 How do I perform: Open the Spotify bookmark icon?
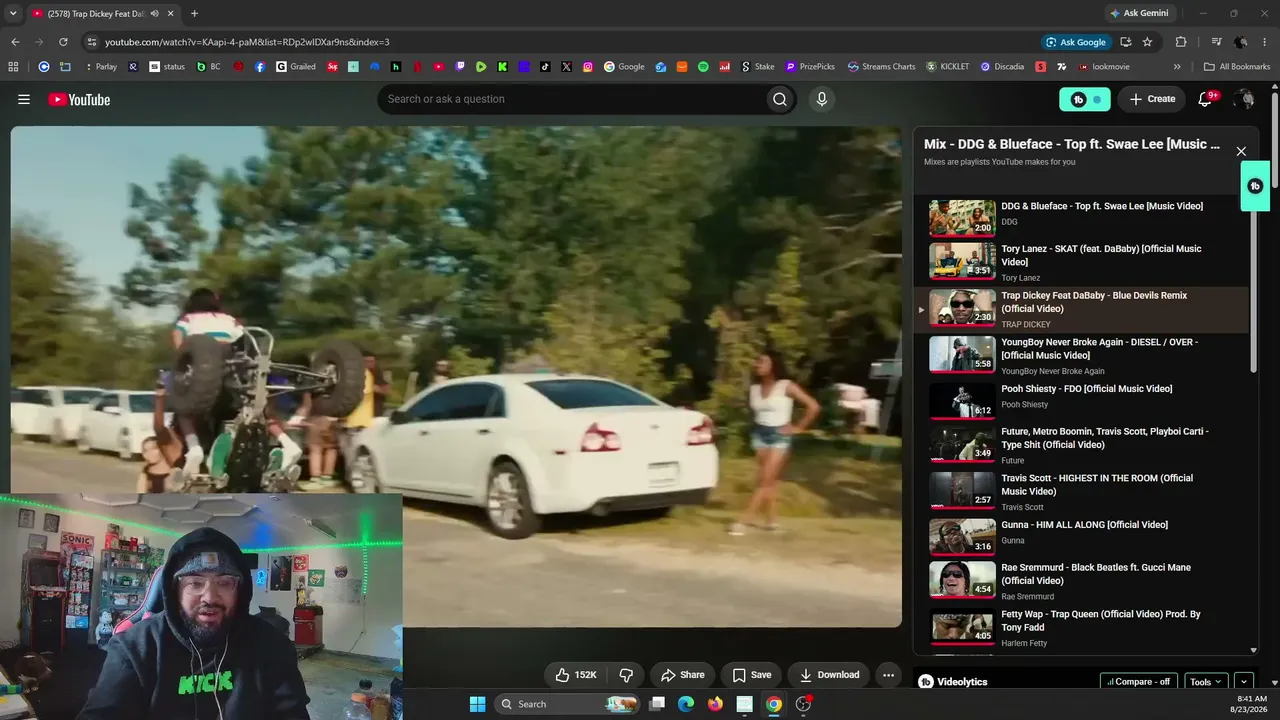(703, 67)
